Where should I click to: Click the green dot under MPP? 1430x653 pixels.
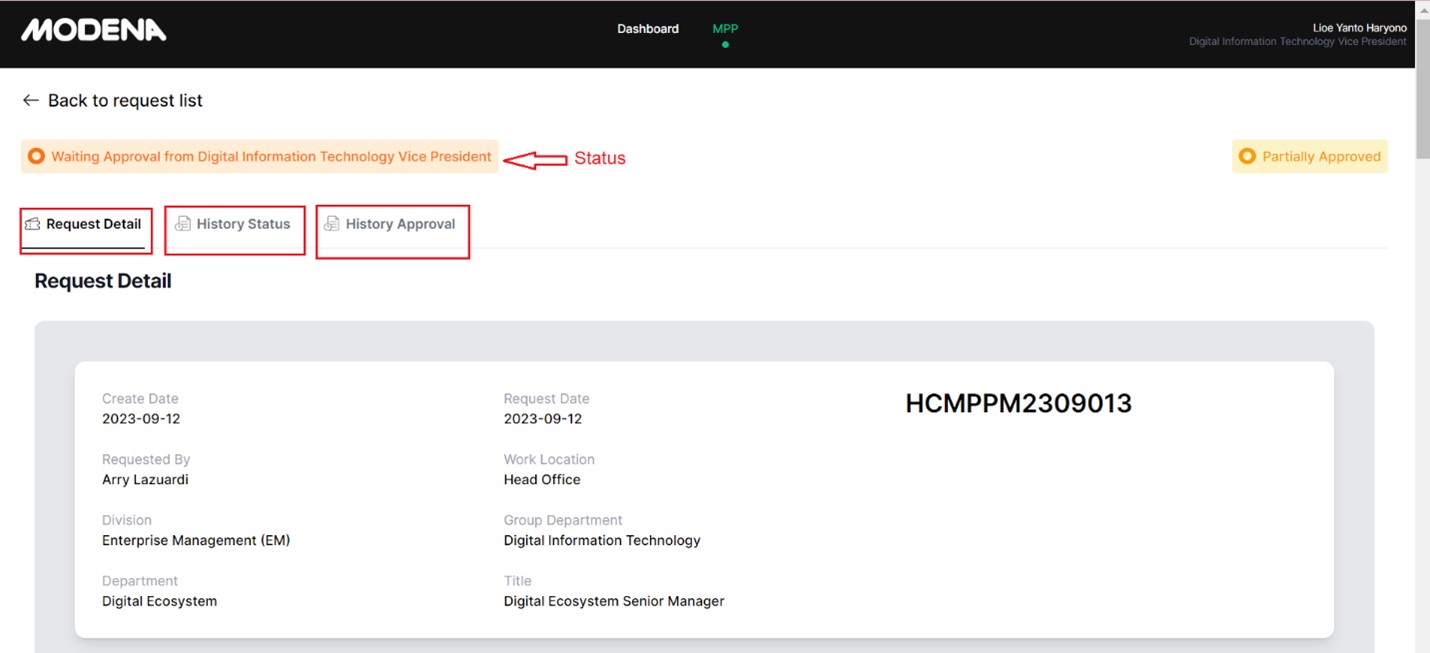pos(725,45)
